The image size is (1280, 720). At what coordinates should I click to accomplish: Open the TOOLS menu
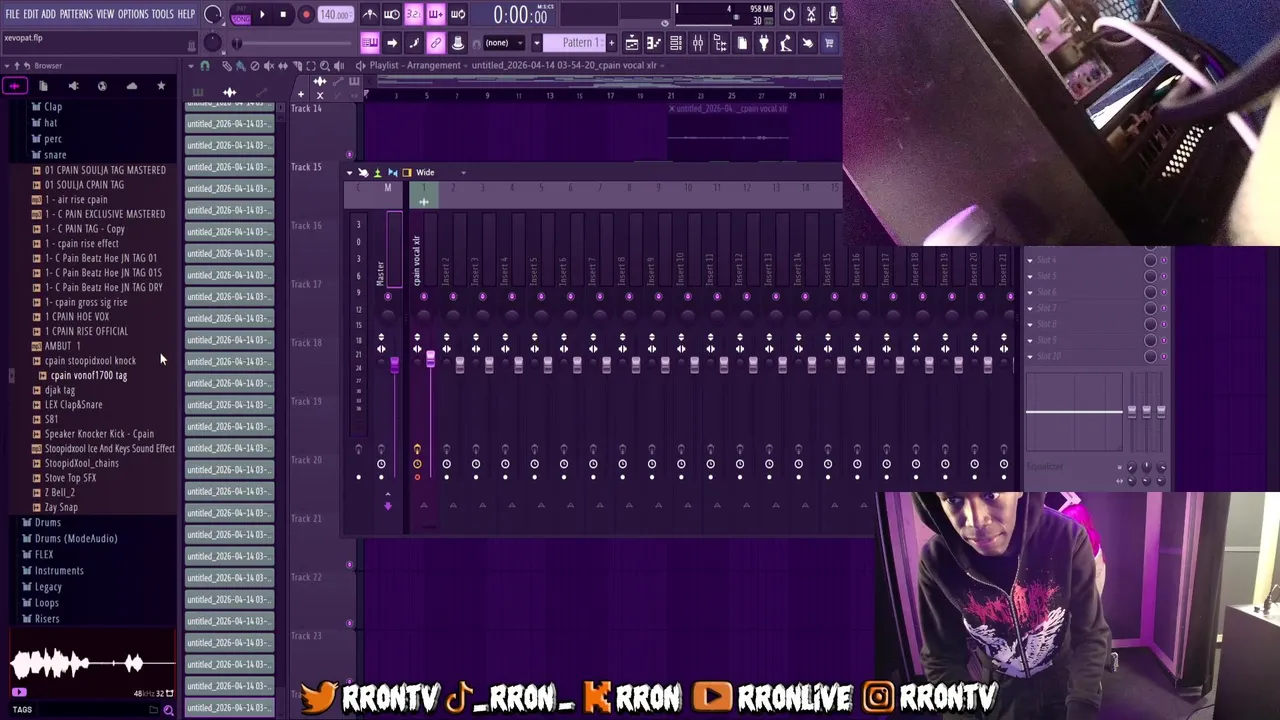(x=163, y=14)
